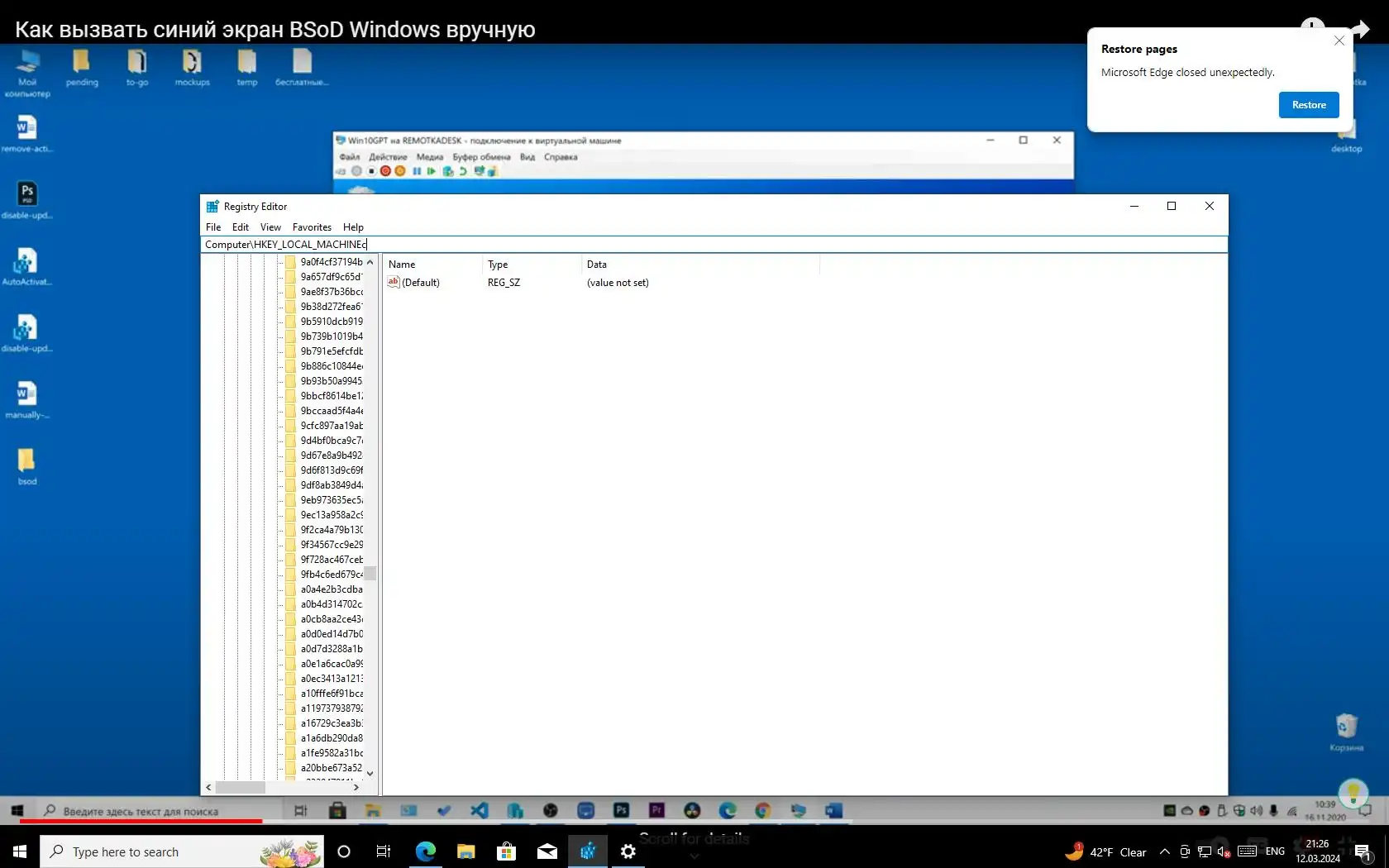The height and width of the screenshot is (868, 1389).
Task: Select the Корзина recycle bin icon
Action: pos(1346,732)
